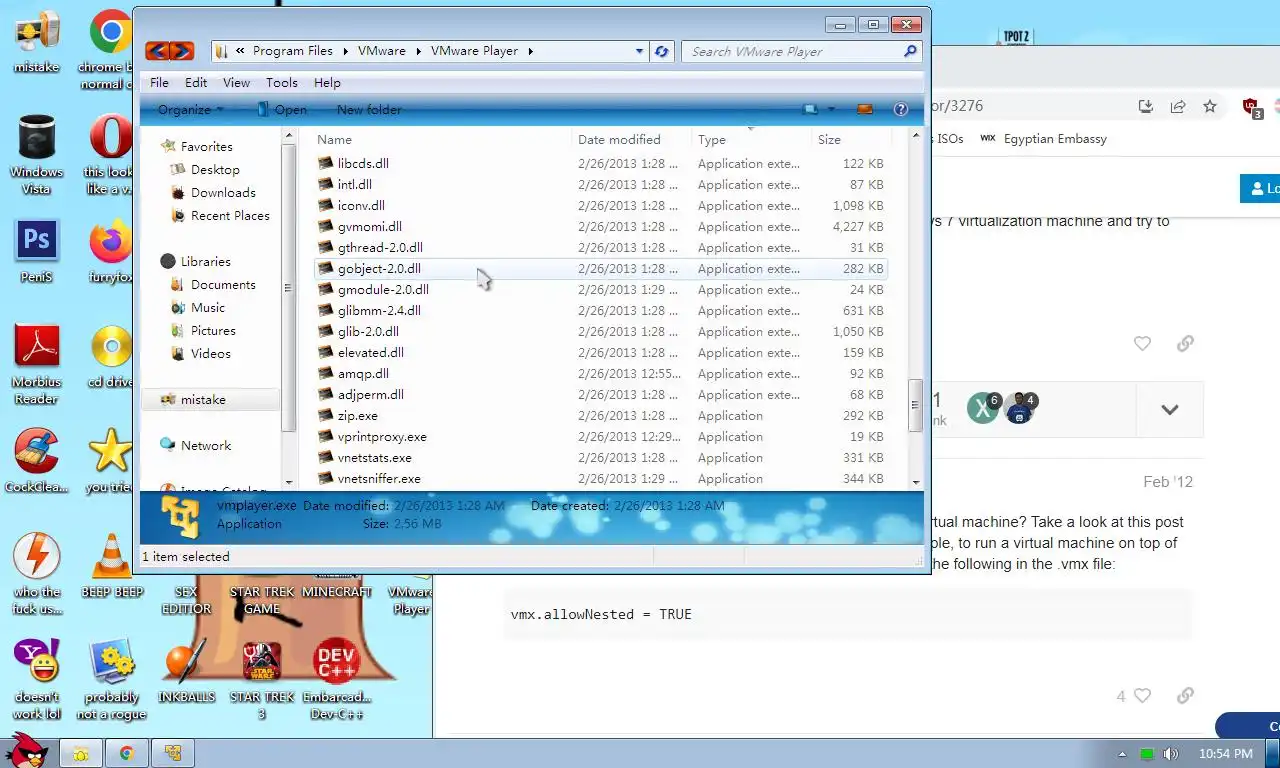
Task: Click the Chrome install/download icon
Action: [1146, 106]
